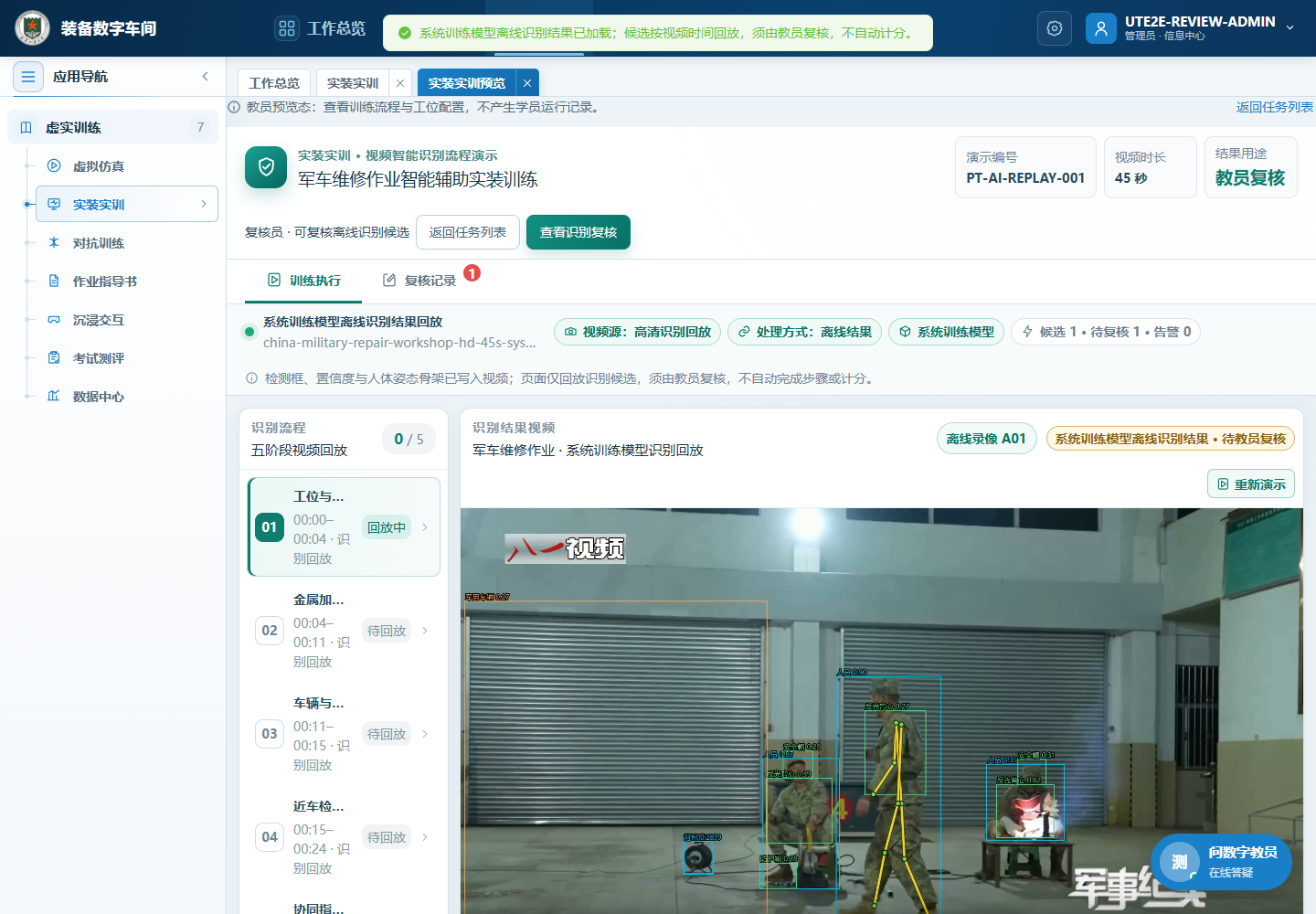Expand the UTE2E-REVIEW-ADMIN account dropdown arrow
Image resolution: width=1316 pixels, height=914 pixels.
(1290, 27)
